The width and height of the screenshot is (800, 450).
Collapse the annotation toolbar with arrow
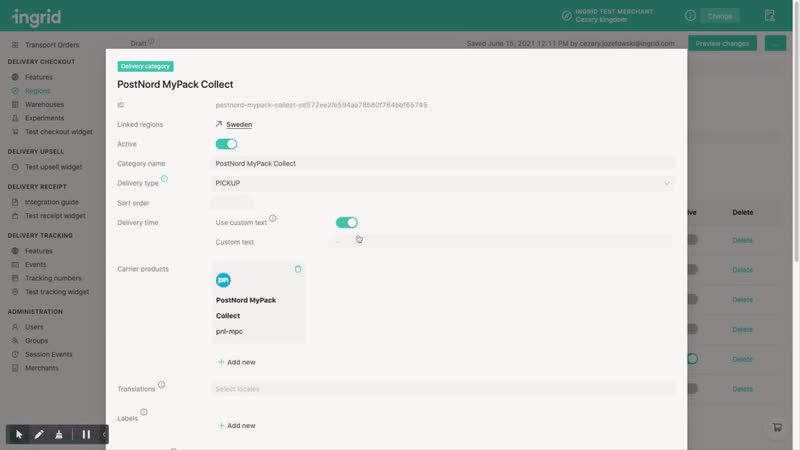click(x=103, y=434)
